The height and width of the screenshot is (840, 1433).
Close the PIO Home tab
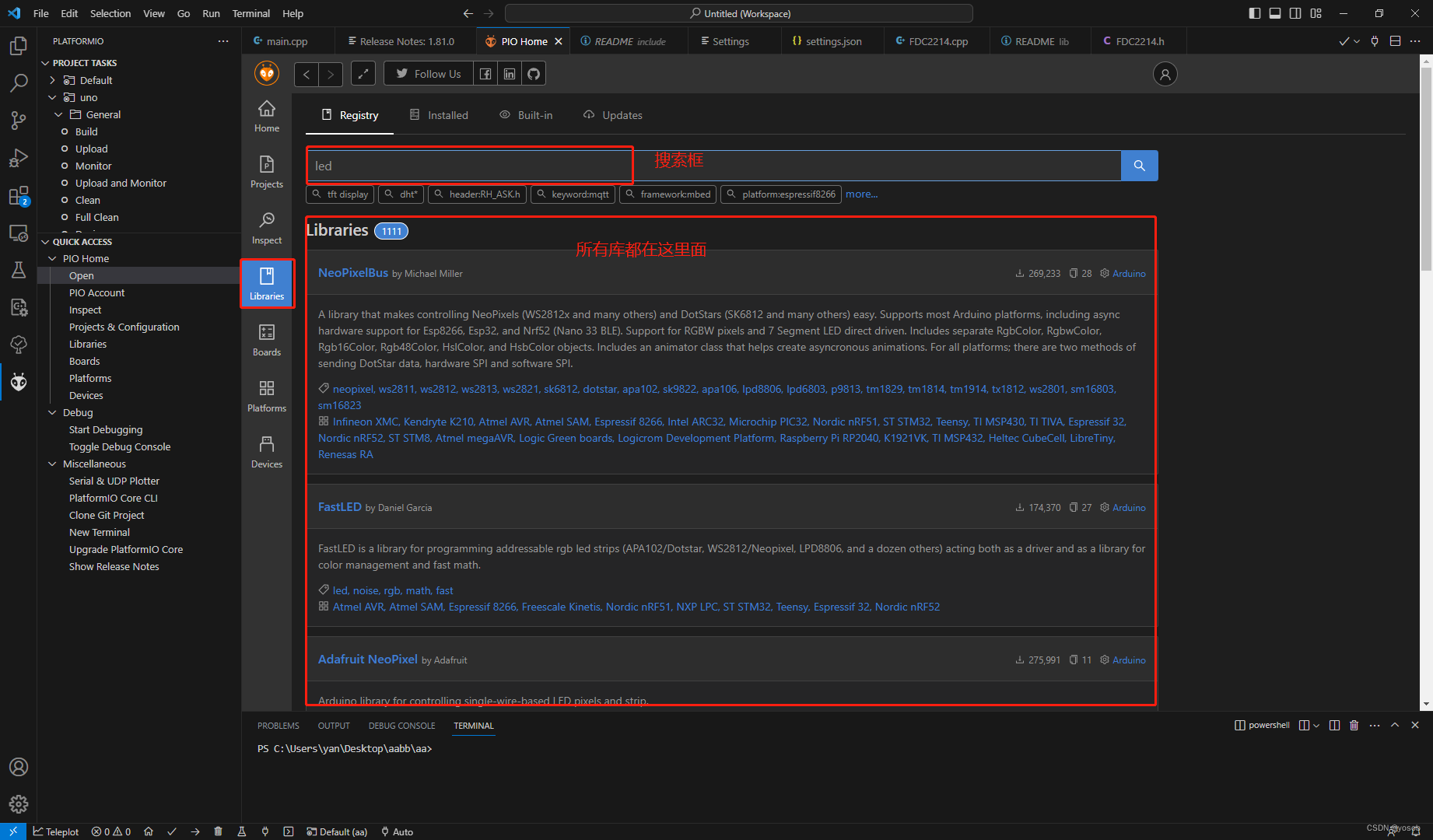558,41
